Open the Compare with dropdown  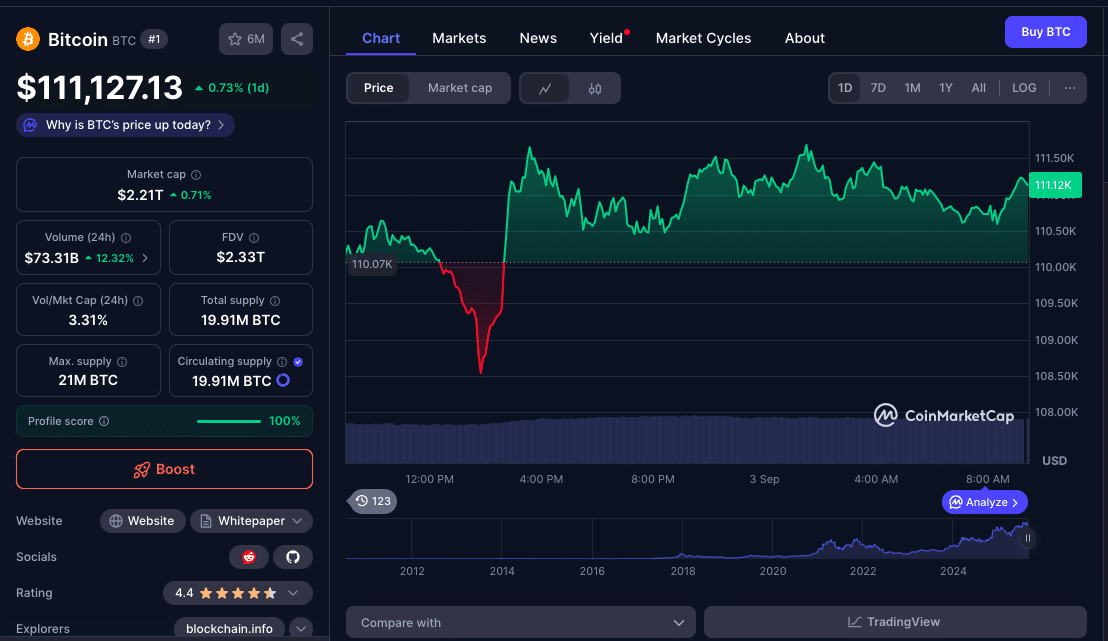pyautogui.click(x=521, y=623)
